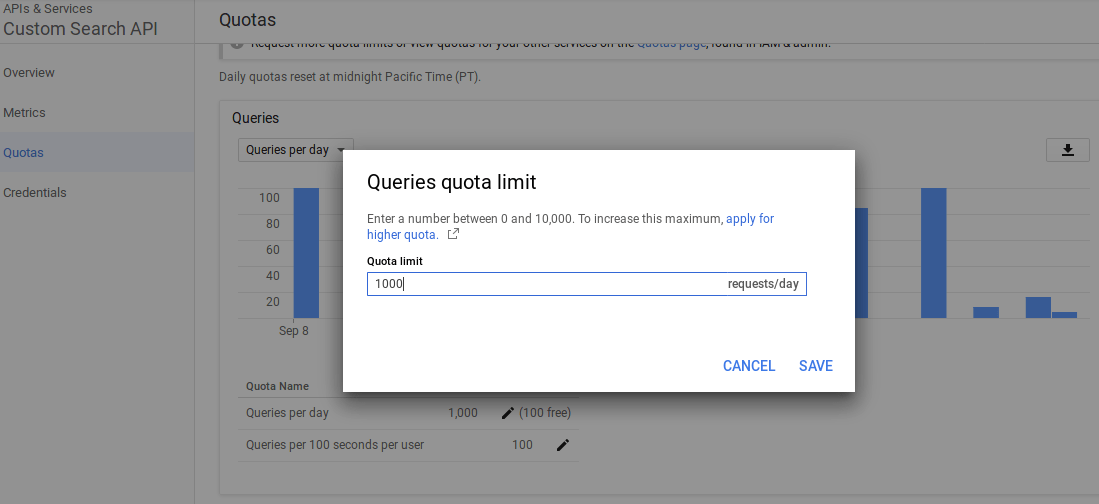
Task: Click the requests/day unit label
Action: tap(763, 284)
